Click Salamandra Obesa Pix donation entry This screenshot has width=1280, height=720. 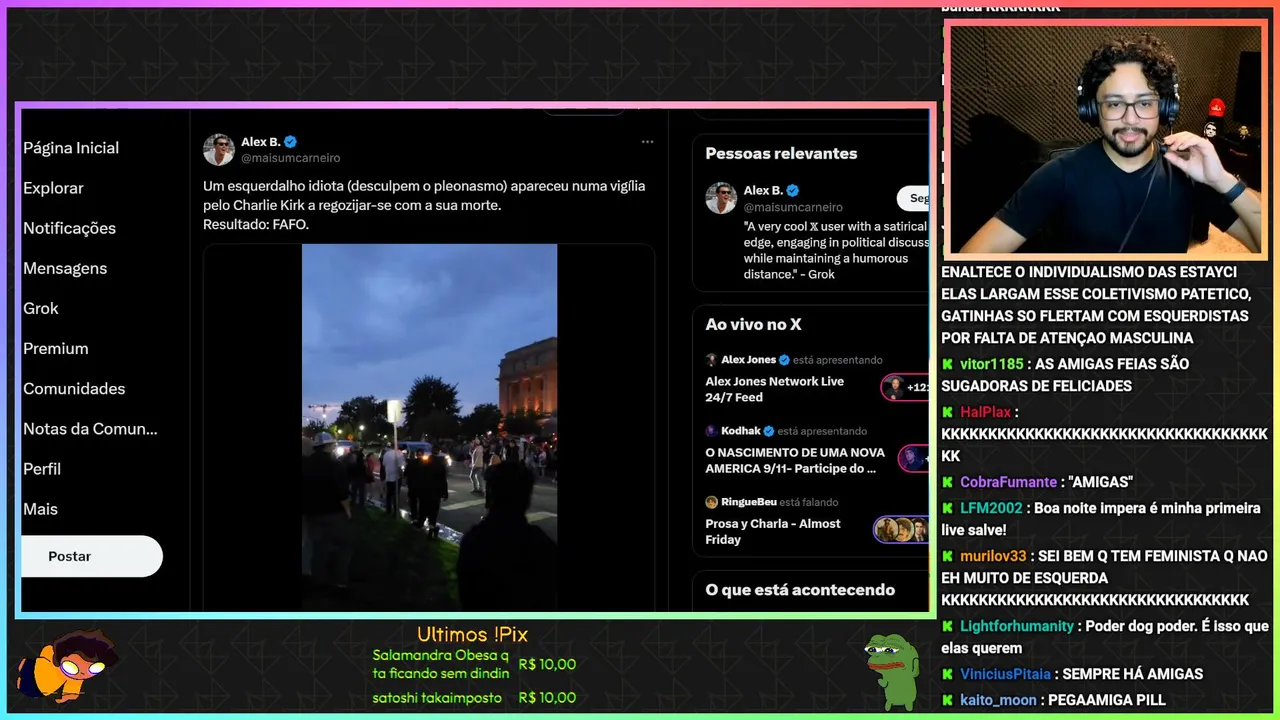(474, 664)
